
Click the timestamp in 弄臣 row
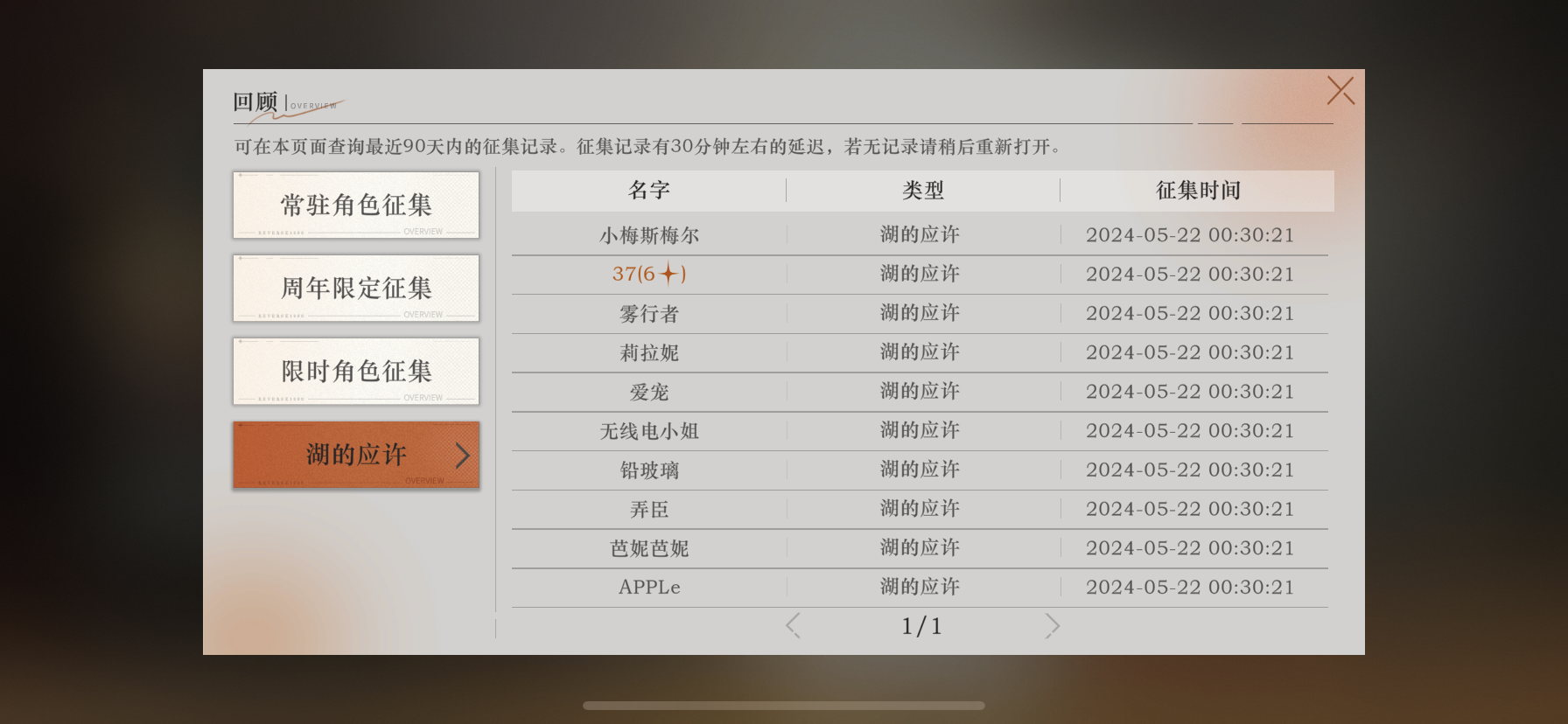1190,509
